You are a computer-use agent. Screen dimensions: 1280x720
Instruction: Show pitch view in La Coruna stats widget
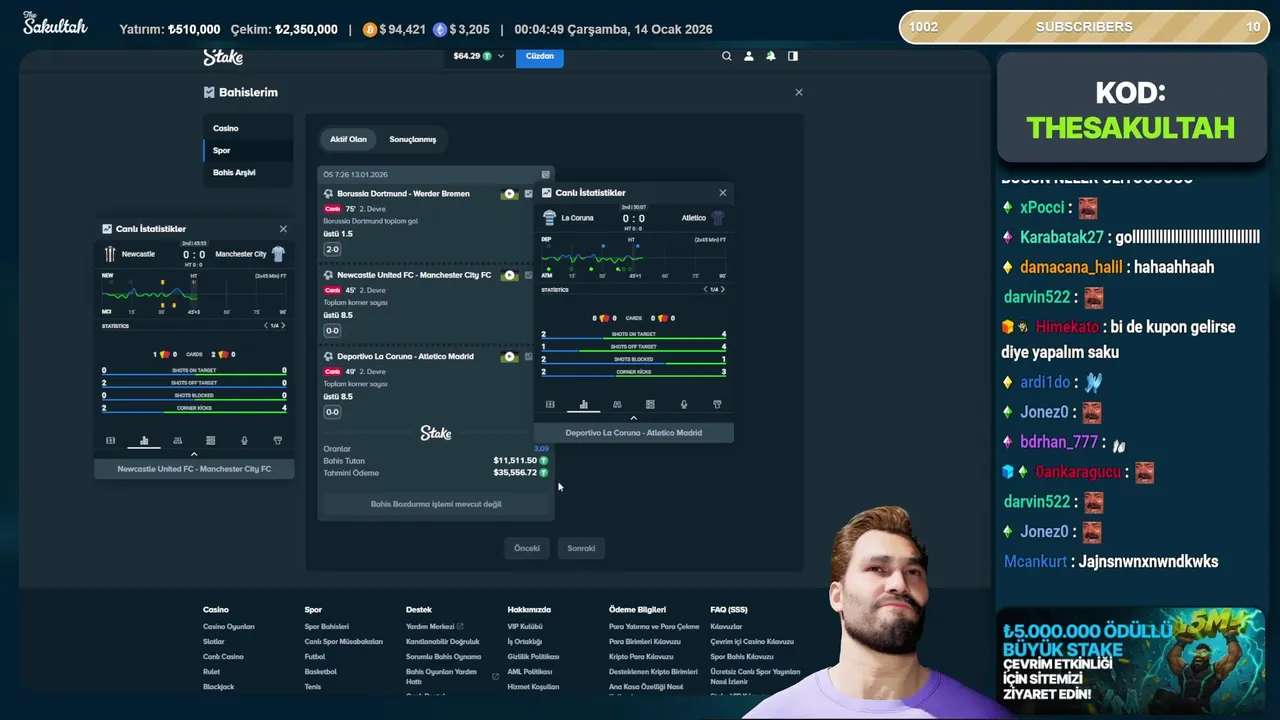550,404
